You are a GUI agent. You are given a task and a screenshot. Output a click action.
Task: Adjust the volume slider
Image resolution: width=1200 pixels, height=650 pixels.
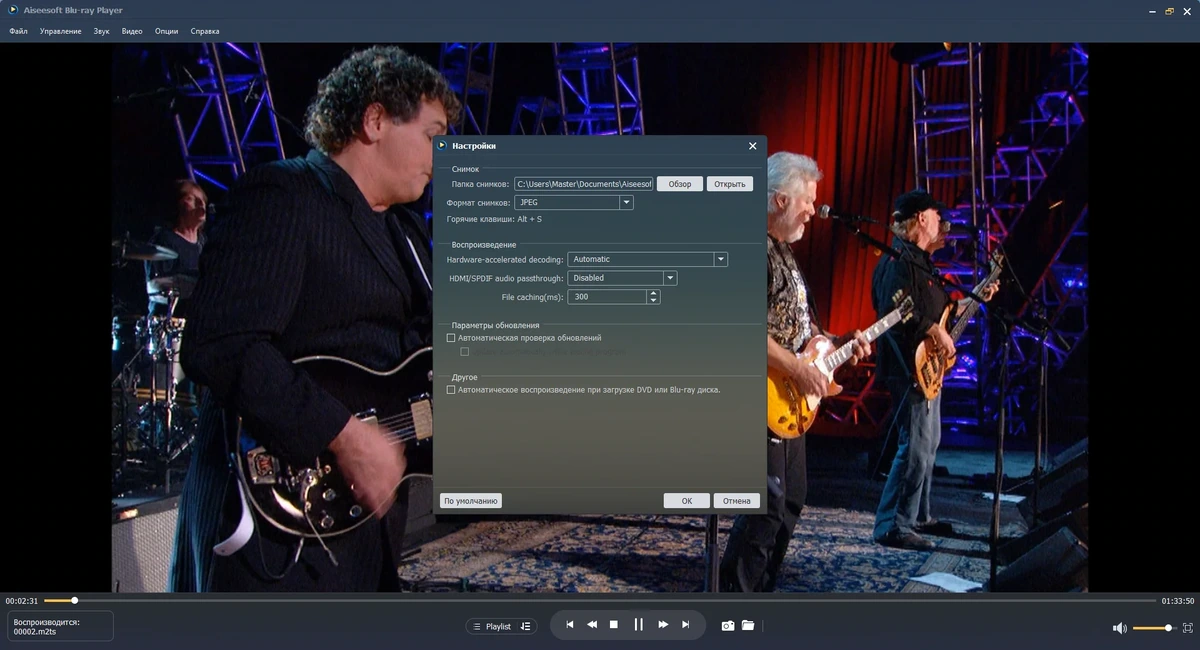coord(1153,628)
